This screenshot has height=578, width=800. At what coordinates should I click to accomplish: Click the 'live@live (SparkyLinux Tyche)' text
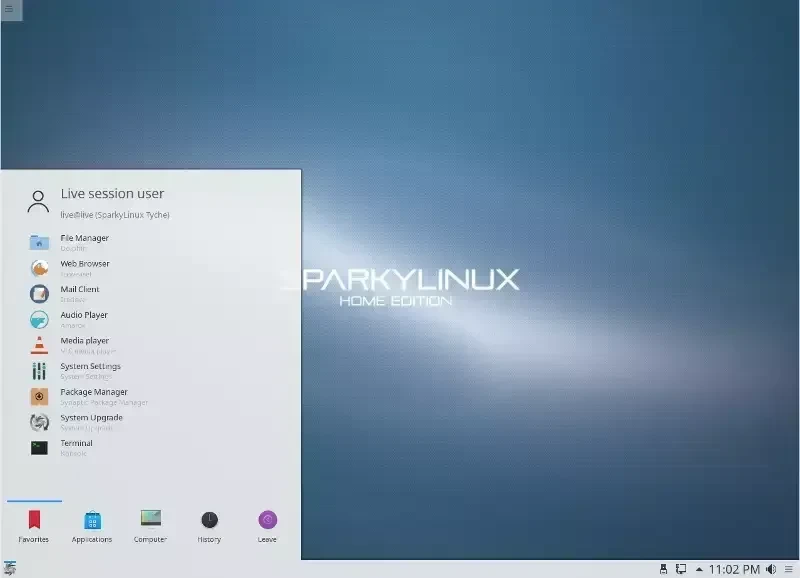[115, 215]
